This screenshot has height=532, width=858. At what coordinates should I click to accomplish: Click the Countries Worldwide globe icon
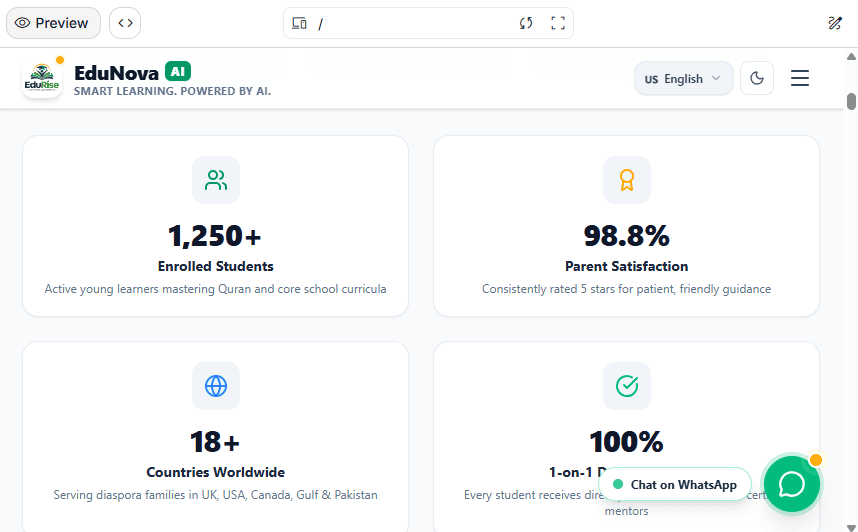216,386
